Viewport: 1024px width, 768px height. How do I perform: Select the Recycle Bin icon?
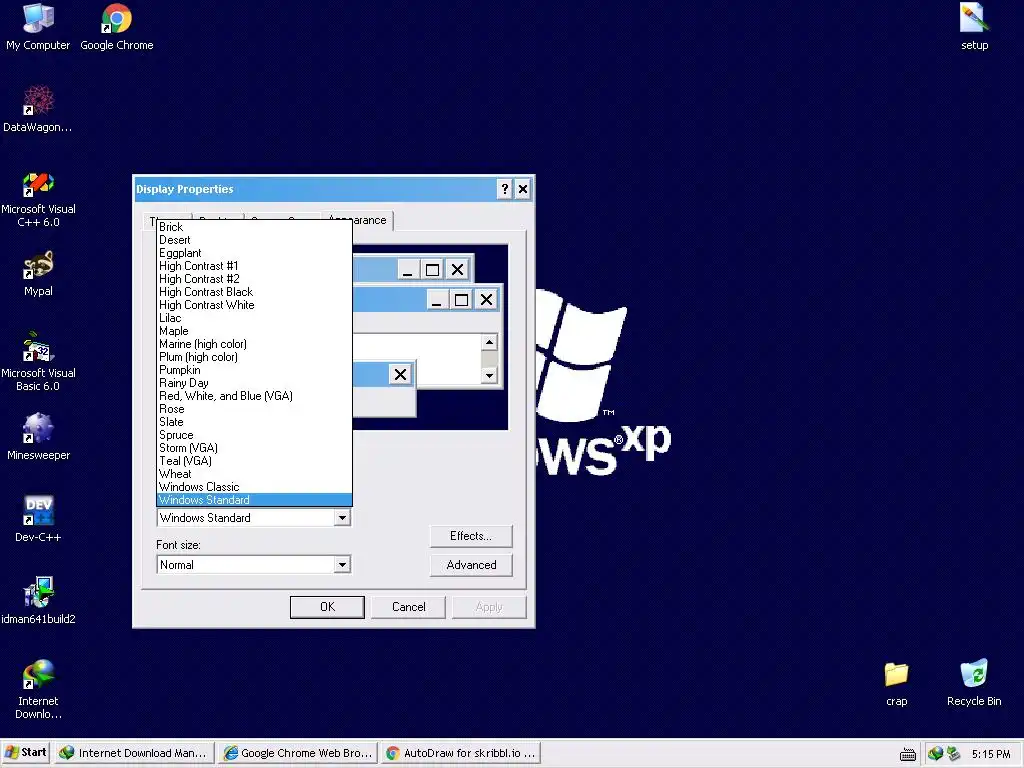[974, 683]
